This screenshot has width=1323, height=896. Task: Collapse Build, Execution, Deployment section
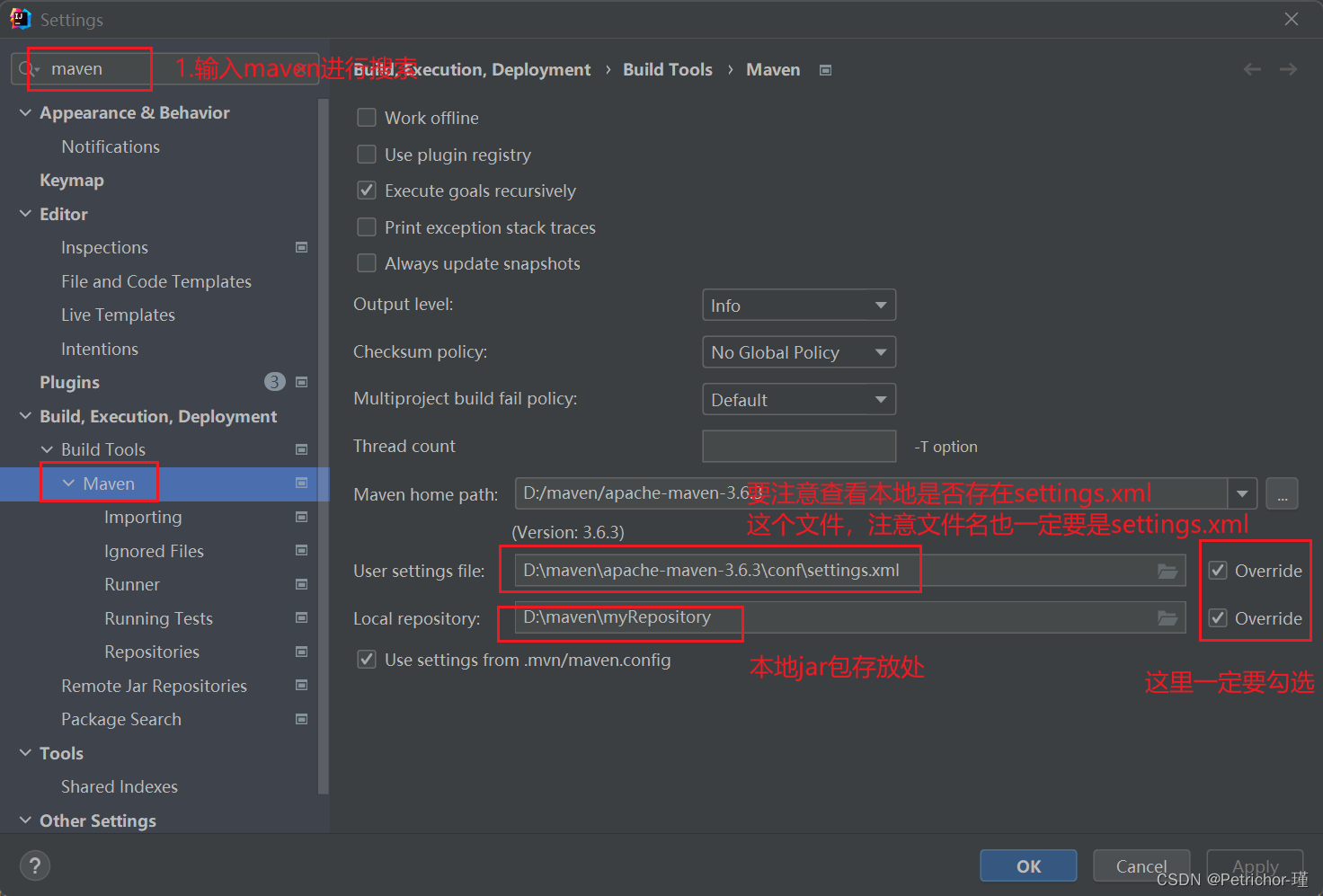click(25, 416)
